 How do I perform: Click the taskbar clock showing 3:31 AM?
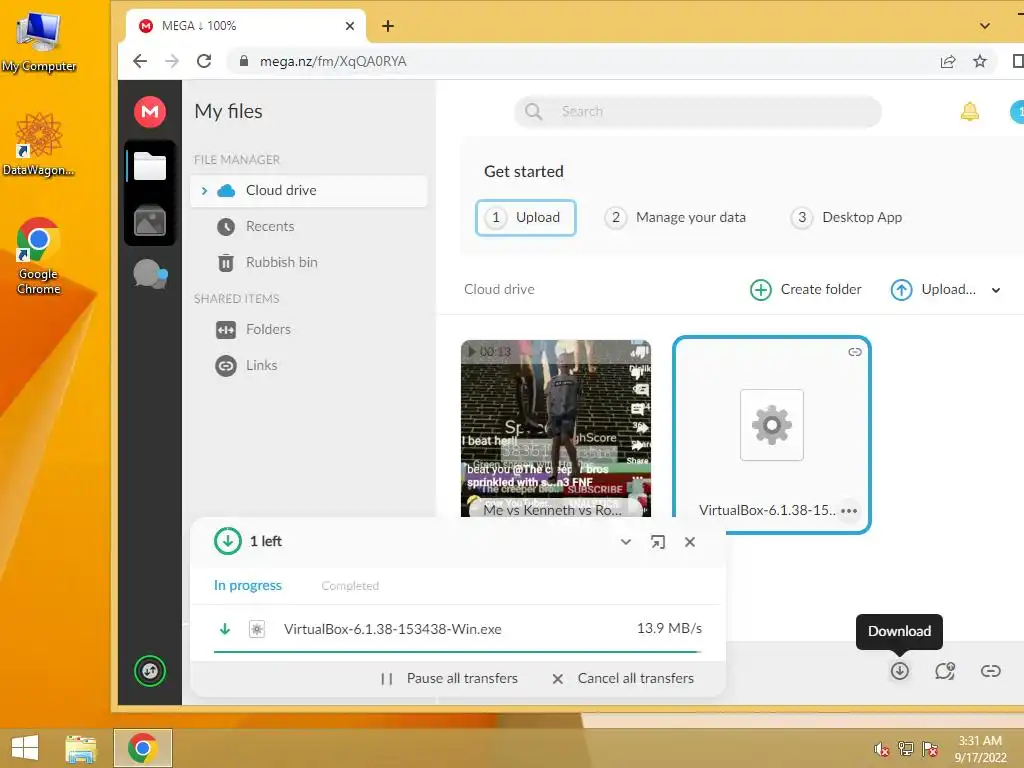[x=980, y=748]
